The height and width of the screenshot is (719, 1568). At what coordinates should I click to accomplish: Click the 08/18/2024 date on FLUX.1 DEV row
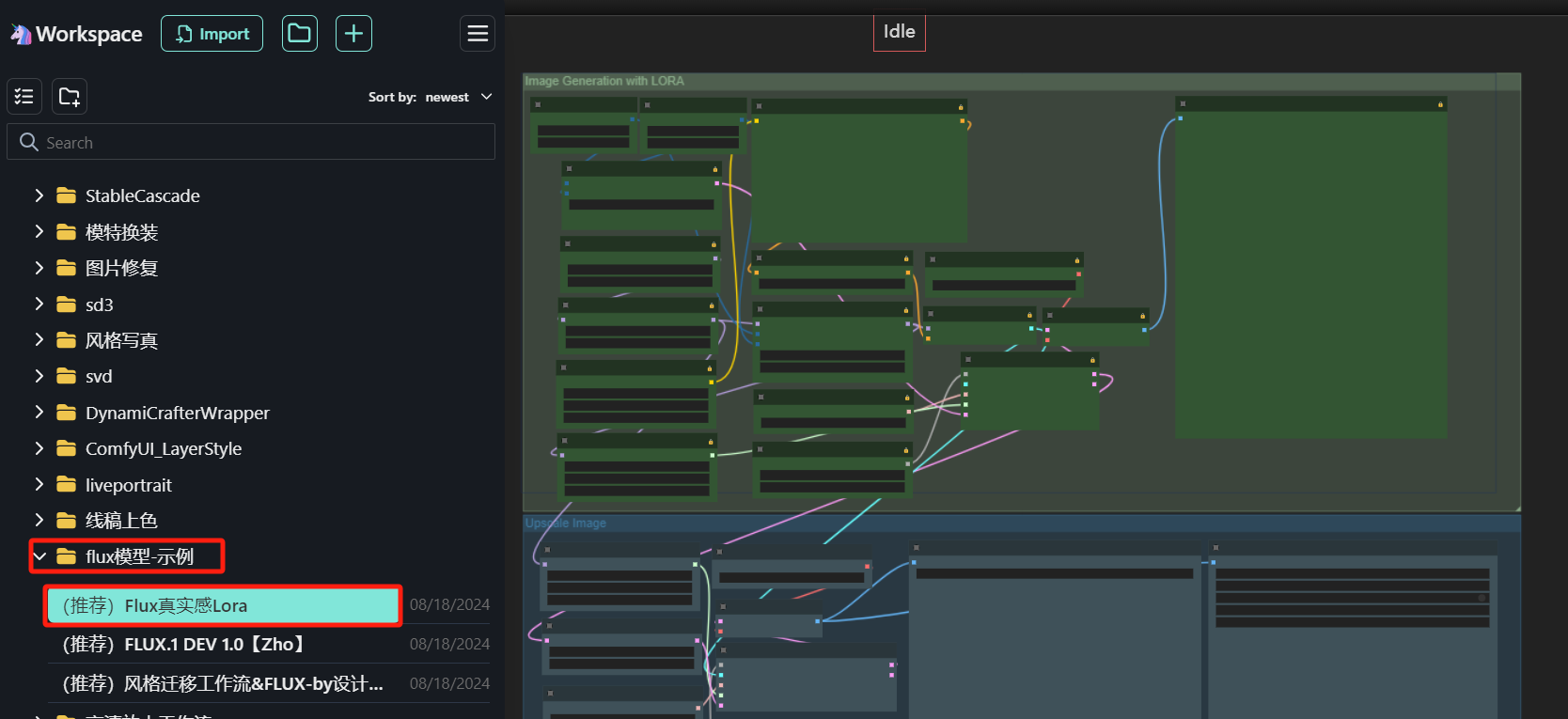coord(449,644)
